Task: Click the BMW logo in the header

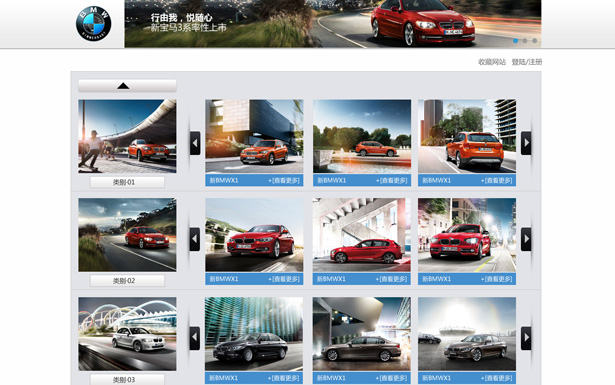Action: tap(93, 24)
